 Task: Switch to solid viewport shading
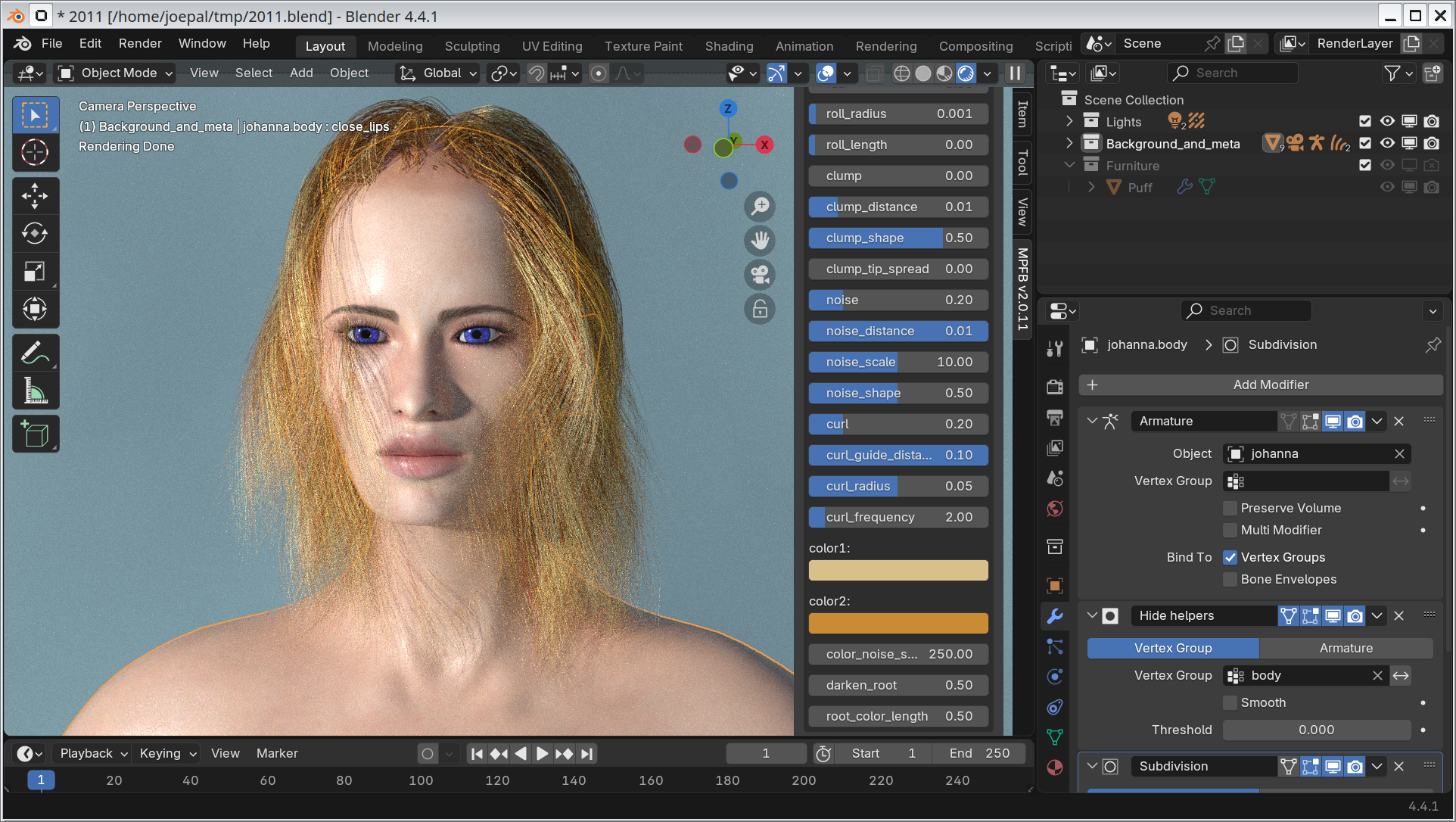(x=923, y=73)
